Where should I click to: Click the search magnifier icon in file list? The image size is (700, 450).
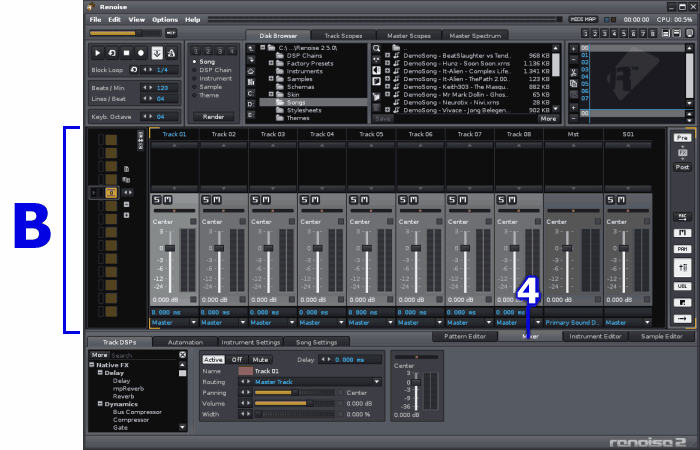coord(376,48)
